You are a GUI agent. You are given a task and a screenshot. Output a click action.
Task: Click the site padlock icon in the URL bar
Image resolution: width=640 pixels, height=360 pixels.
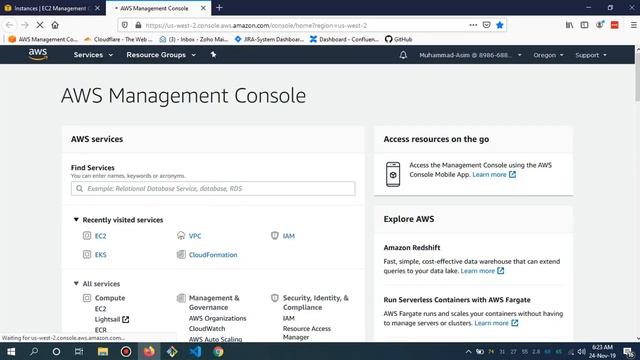pos(138,25)
